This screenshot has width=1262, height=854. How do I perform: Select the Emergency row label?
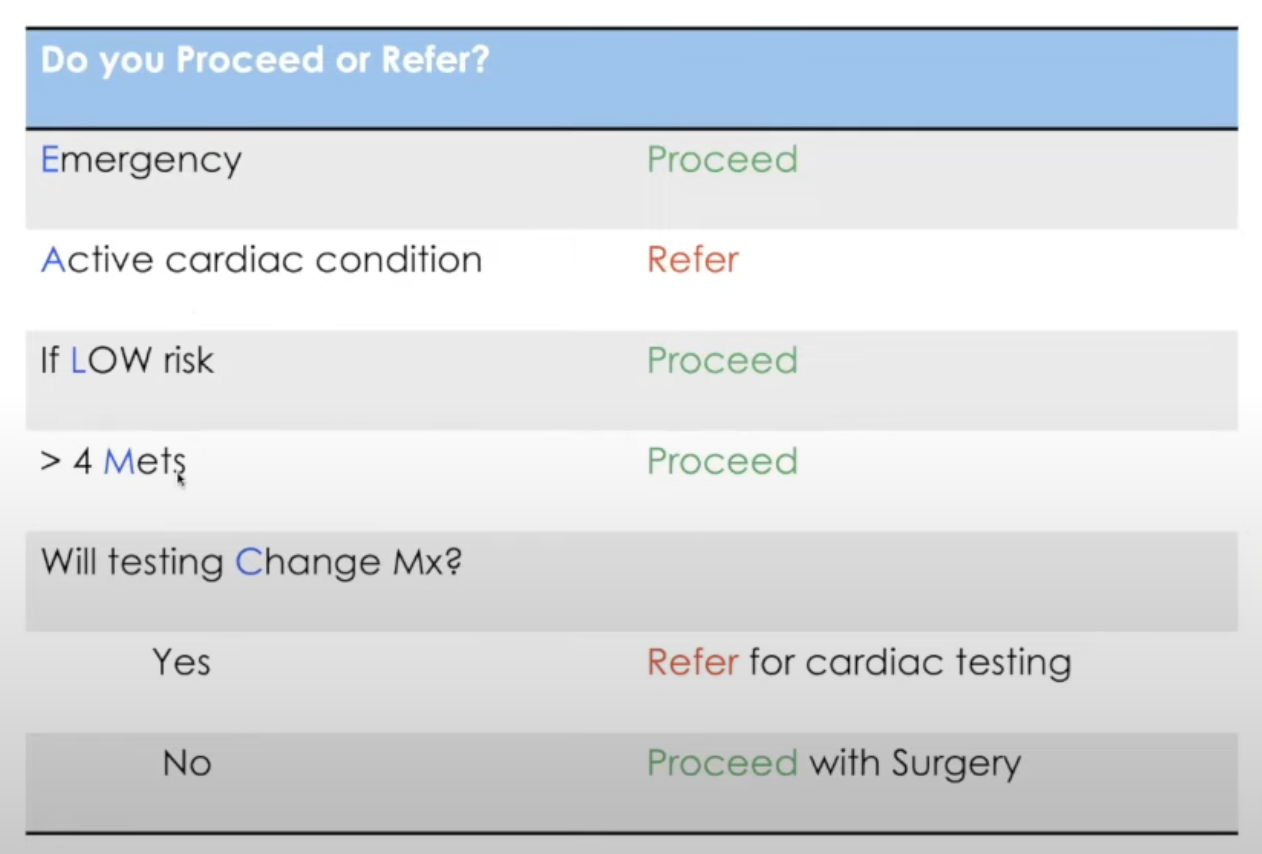tap(141, 161)
